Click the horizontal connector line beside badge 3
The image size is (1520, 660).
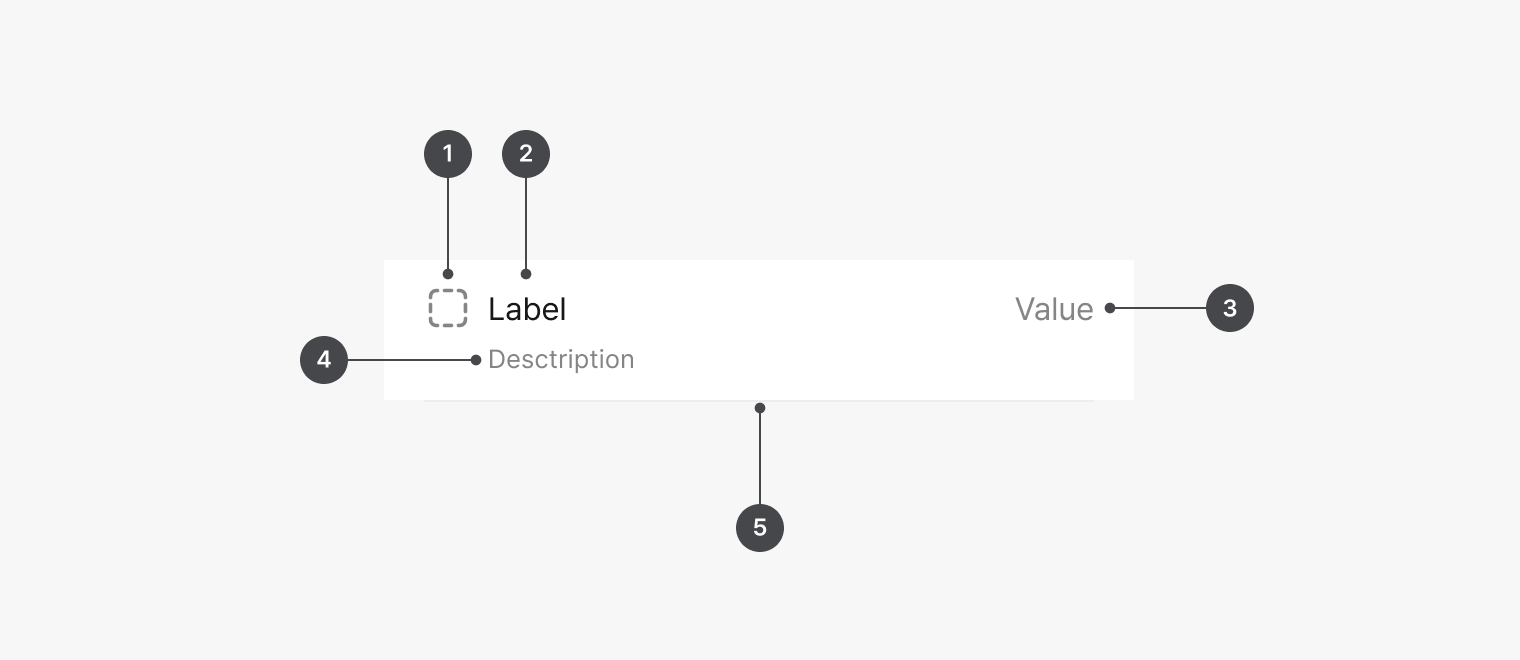(1160, 309)
